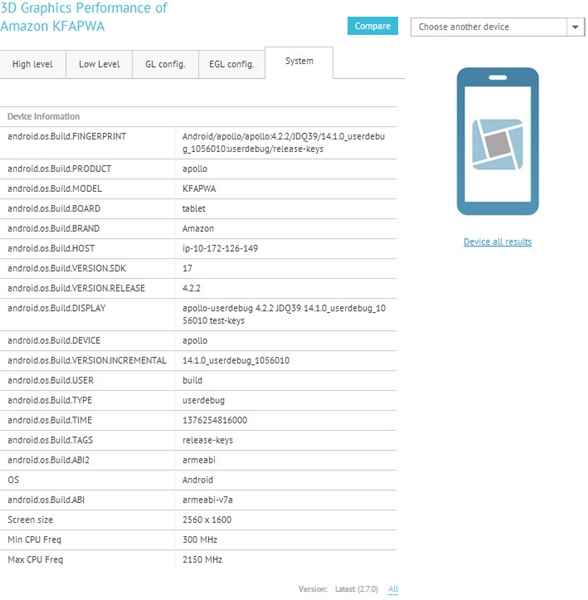Select the System tab
This screenshot has width=588, height=600.
click(299, 61)
